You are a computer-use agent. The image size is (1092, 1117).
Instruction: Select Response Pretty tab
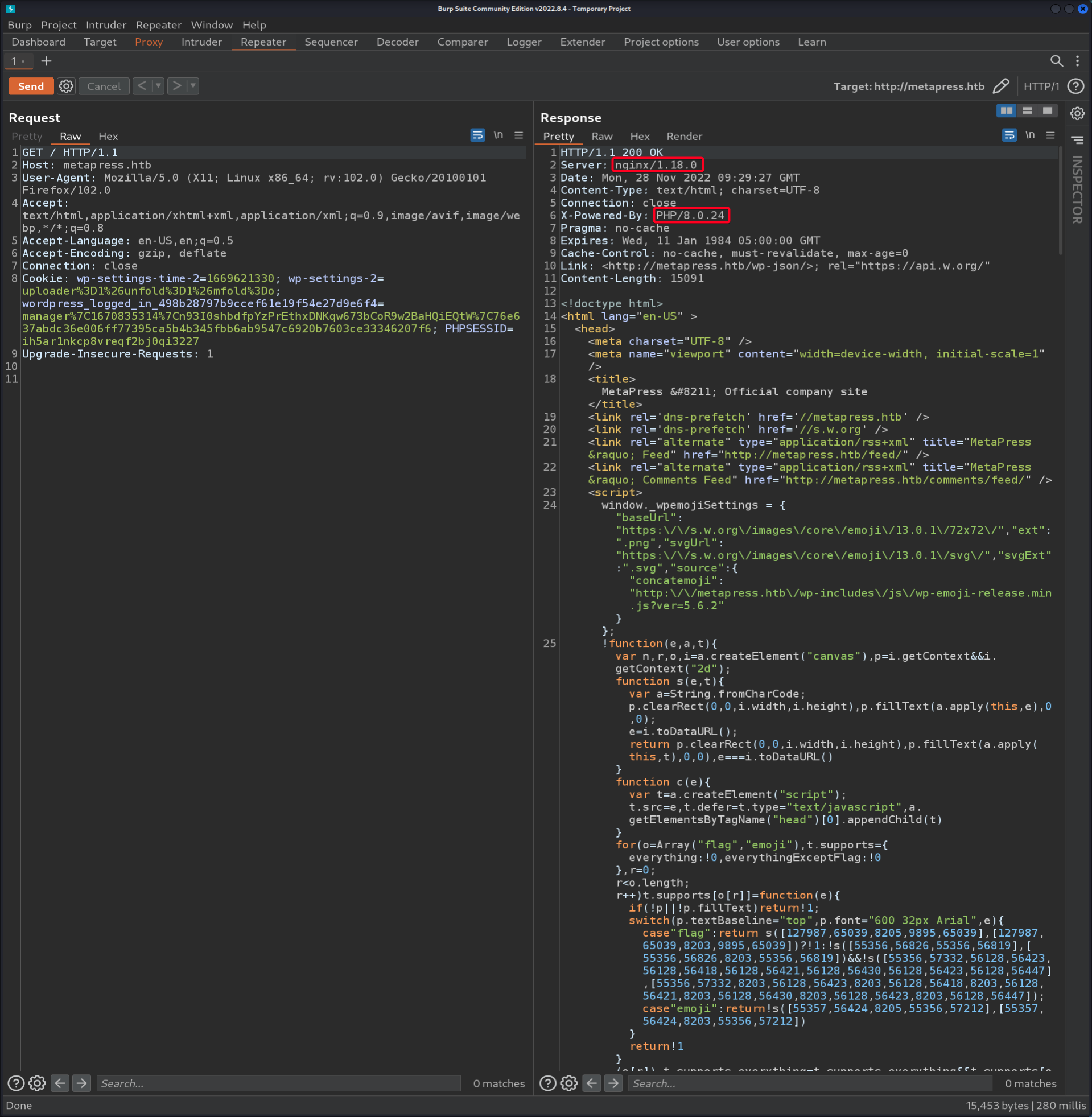coord(558,137)
